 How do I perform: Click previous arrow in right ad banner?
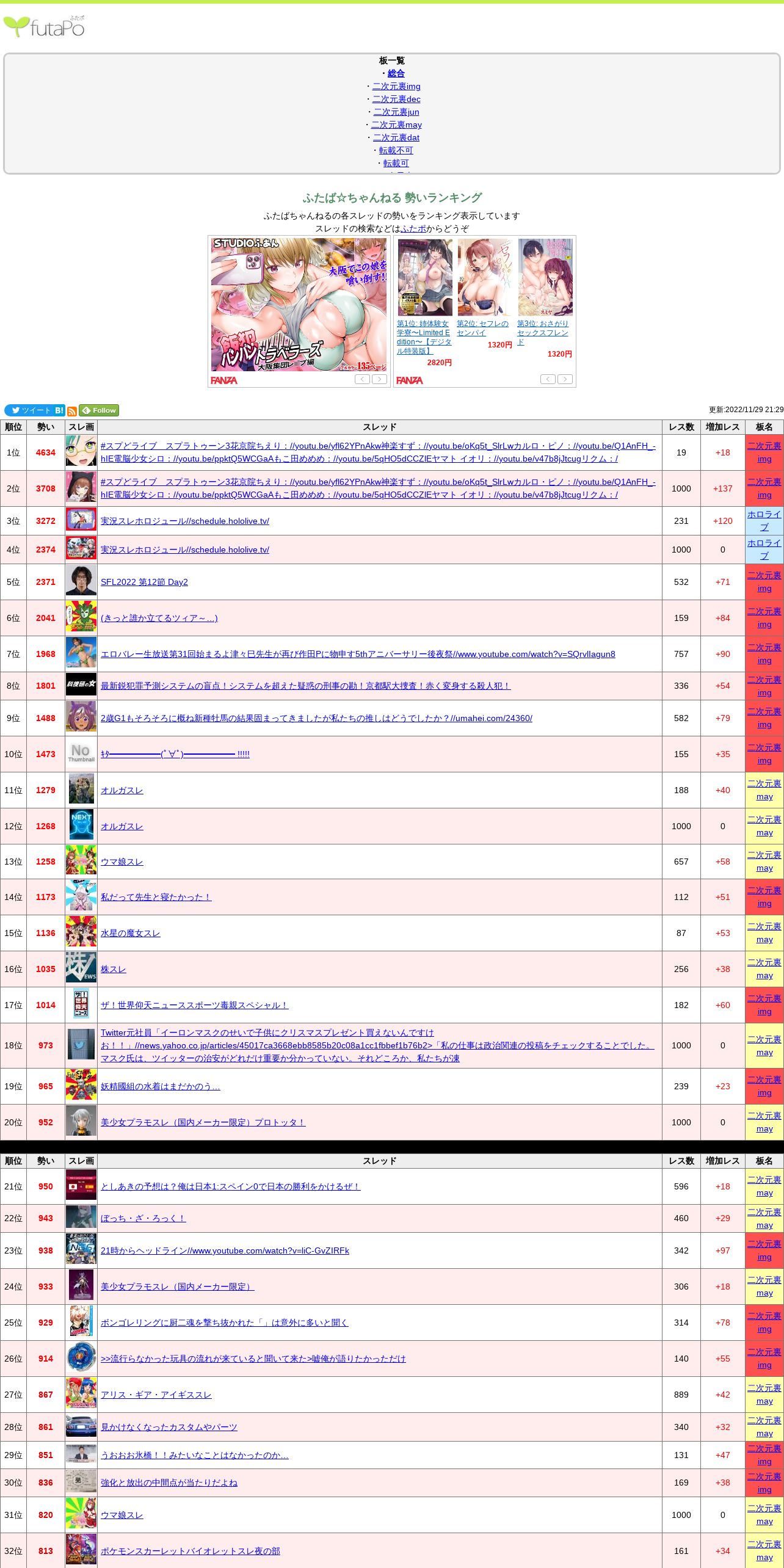click(x=548, y=379)
